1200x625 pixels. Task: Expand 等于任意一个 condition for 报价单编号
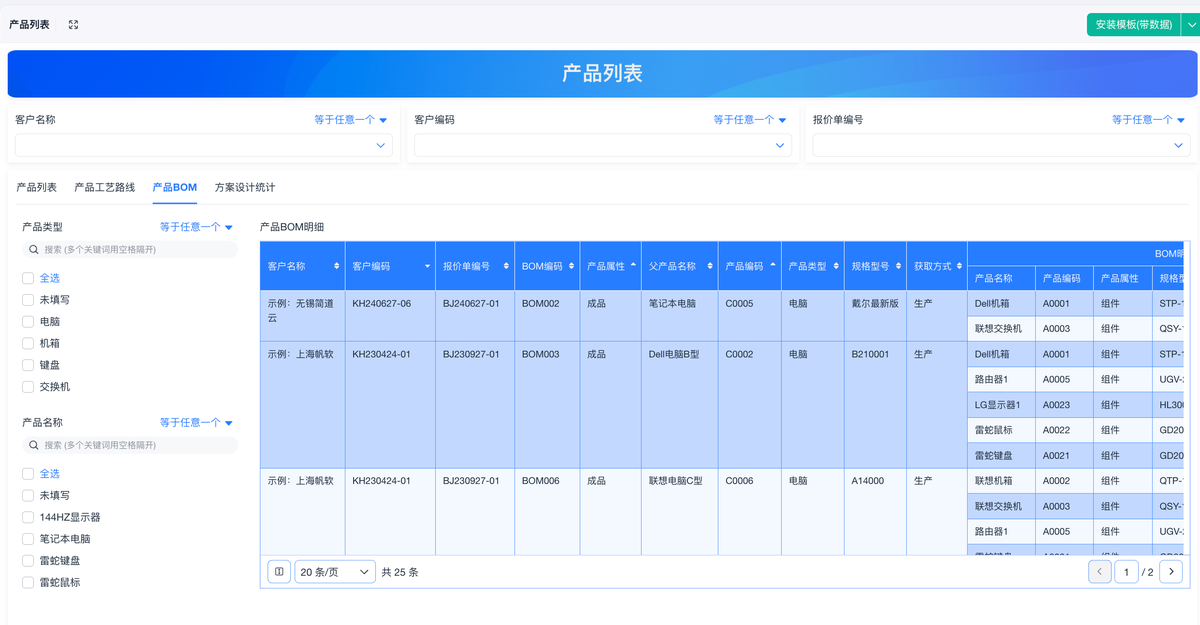(x=1148, y=120)
